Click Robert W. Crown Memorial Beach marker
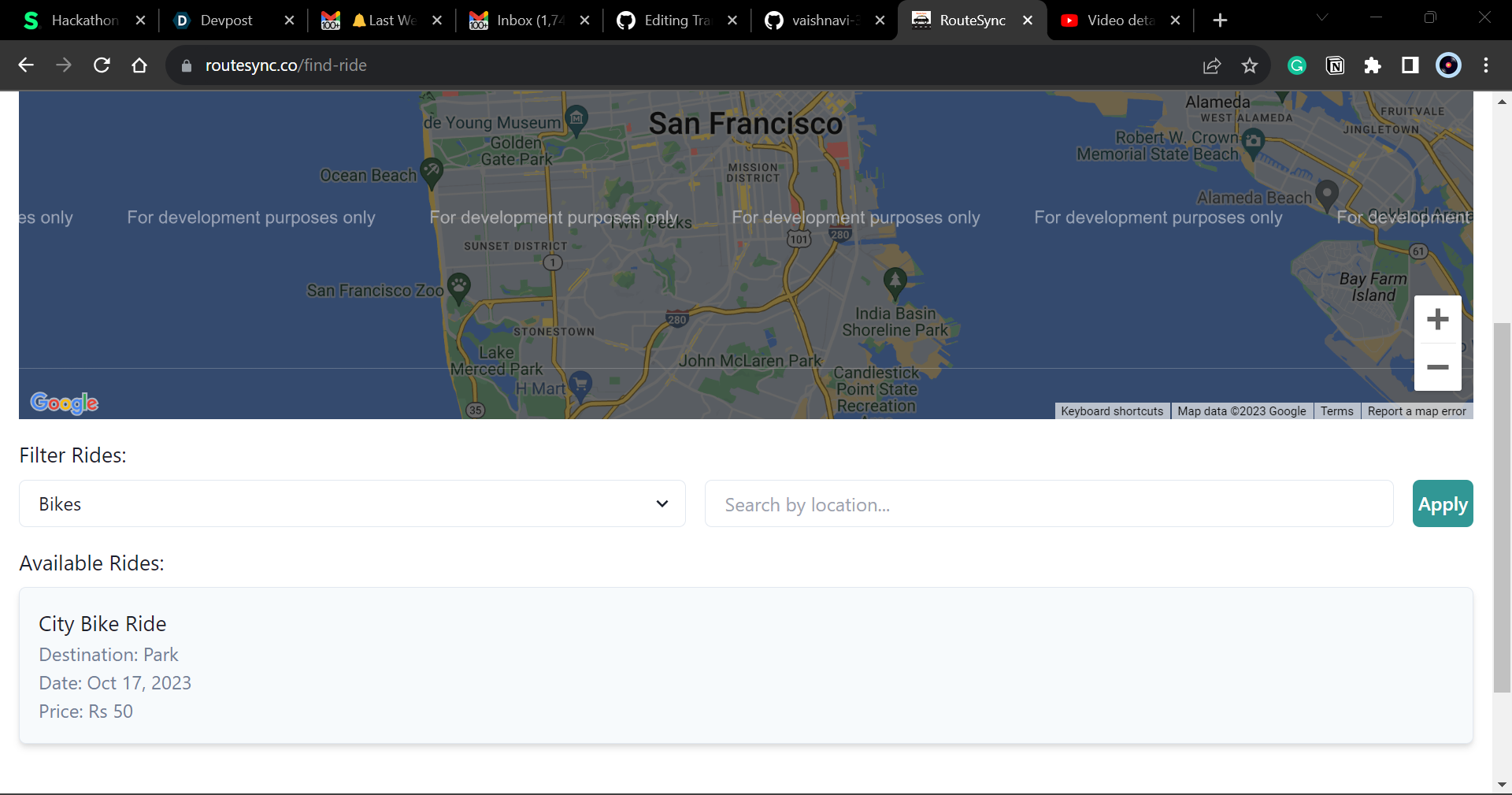Screen dimensions: 1512x795 (x=1253, y=144)
